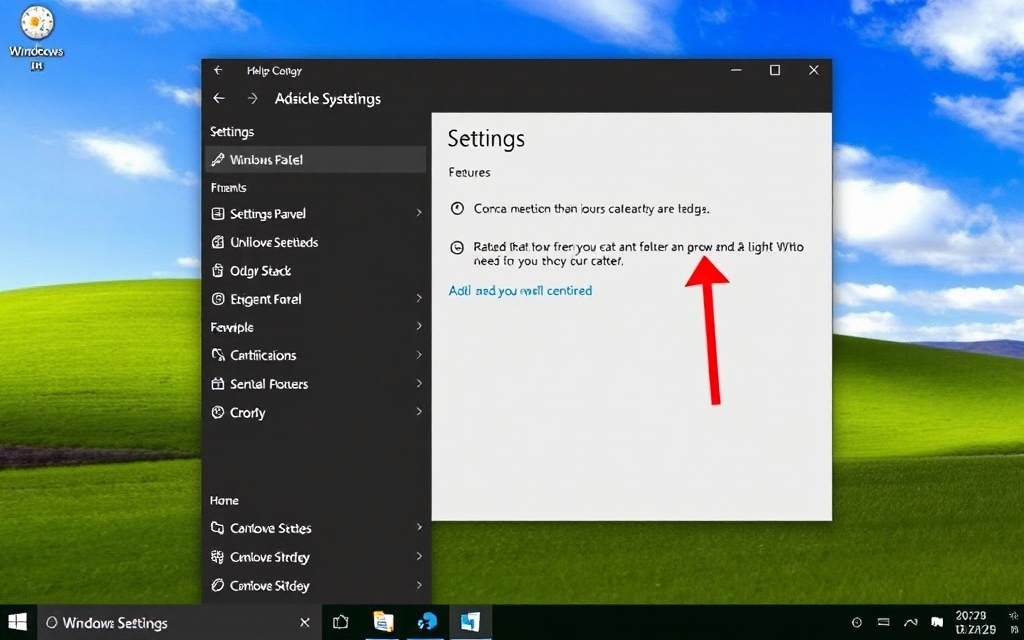Click the Fewriple heading

(232, 327)
